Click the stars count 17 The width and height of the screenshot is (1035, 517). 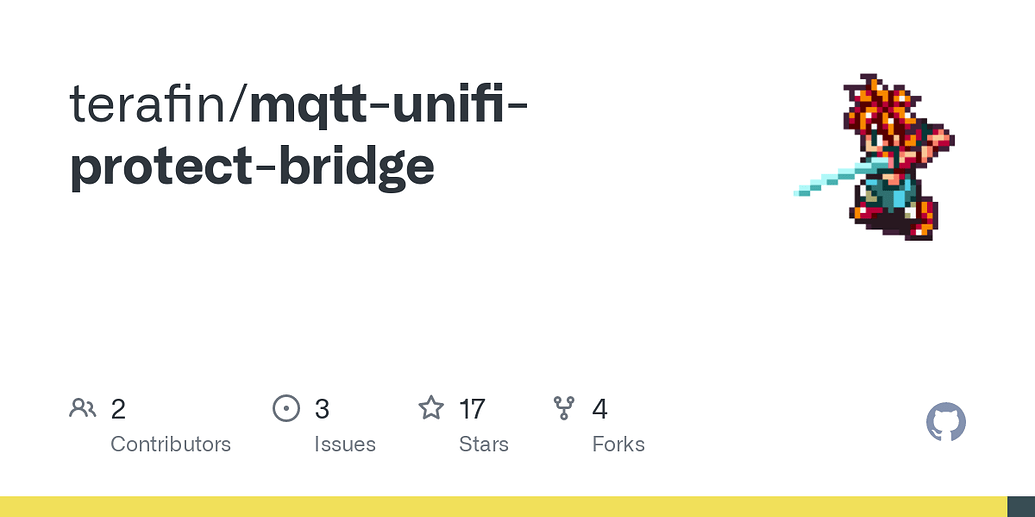472,409
